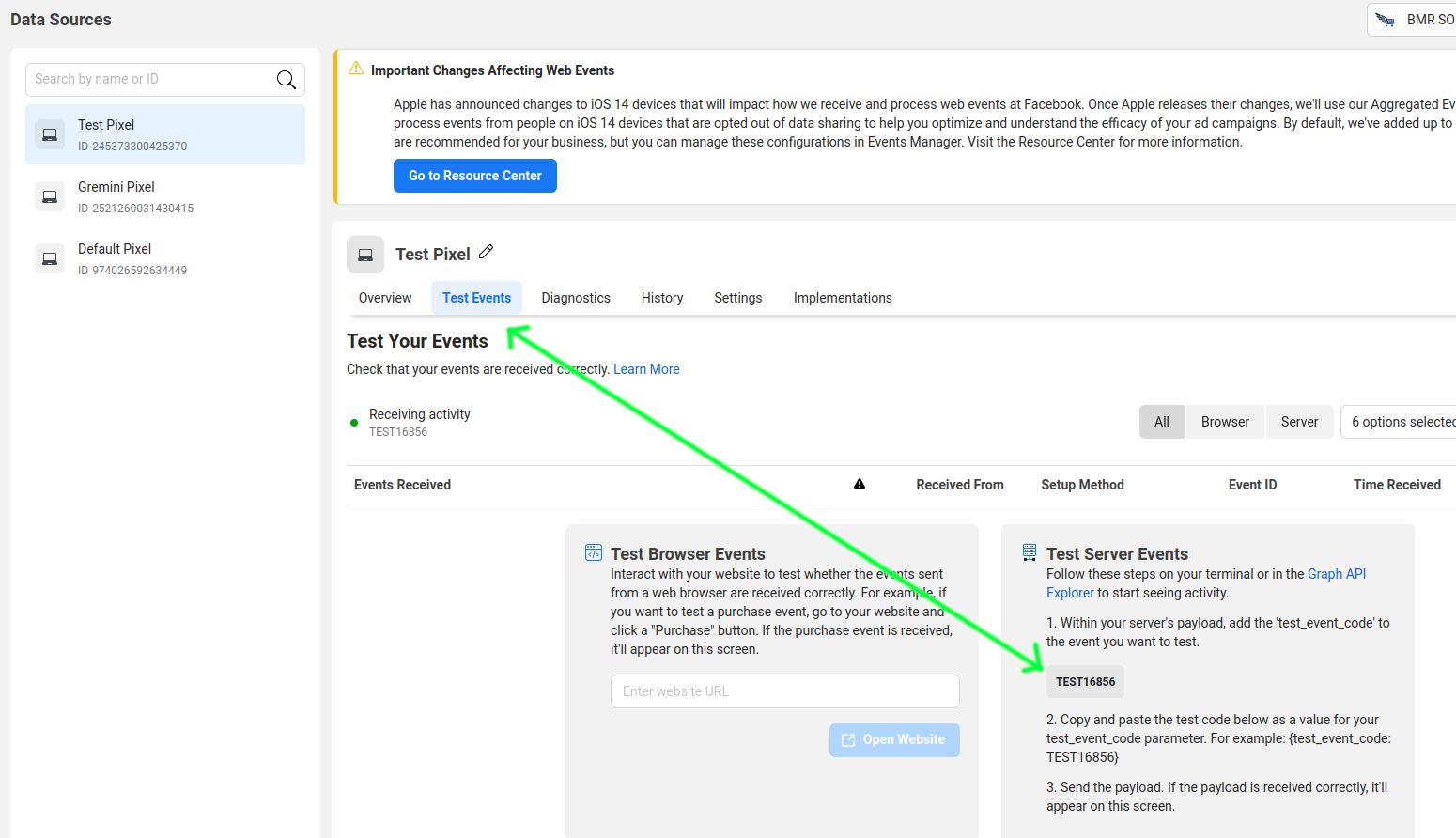Click the Test Browser Events heading
The width and height of the screenshot is (1456, 838).
coord(688,554)
